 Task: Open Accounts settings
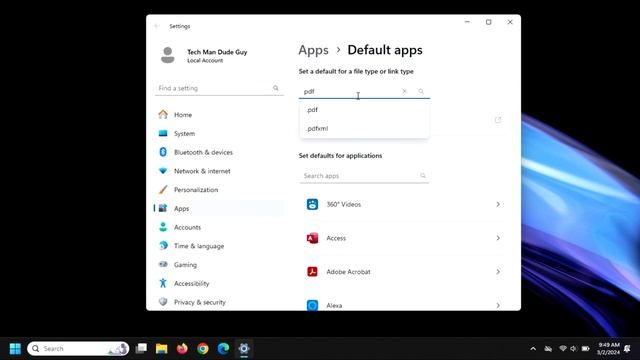tap(219, 227)
